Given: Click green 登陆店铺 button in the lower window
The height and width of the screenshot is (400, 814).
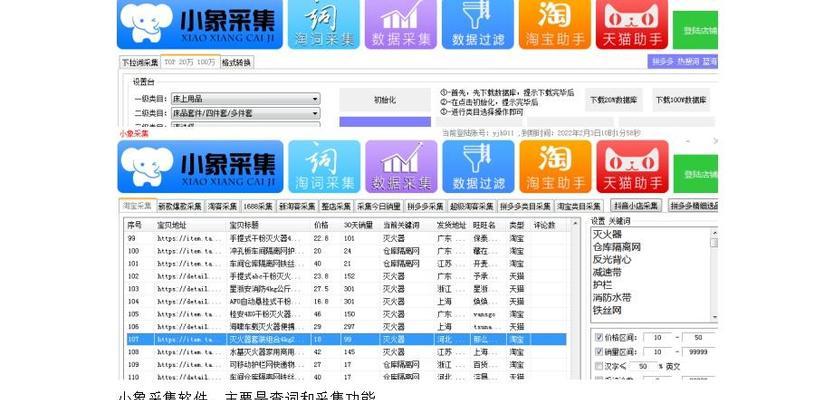Looking at the screenshot, I should [x=696, y=174].
